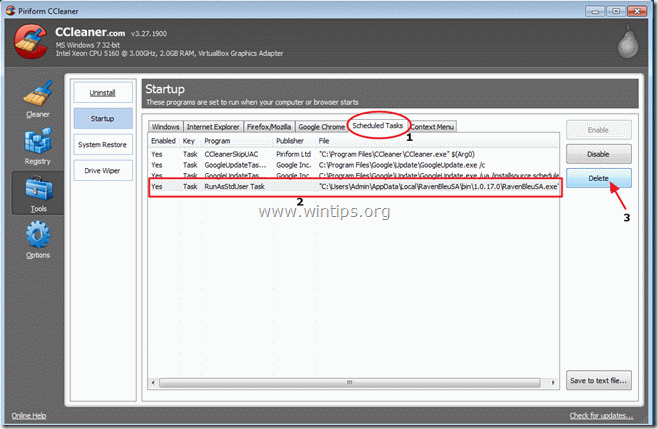Click the Disable button
The image size is (658, 429).
pos(598,154)
